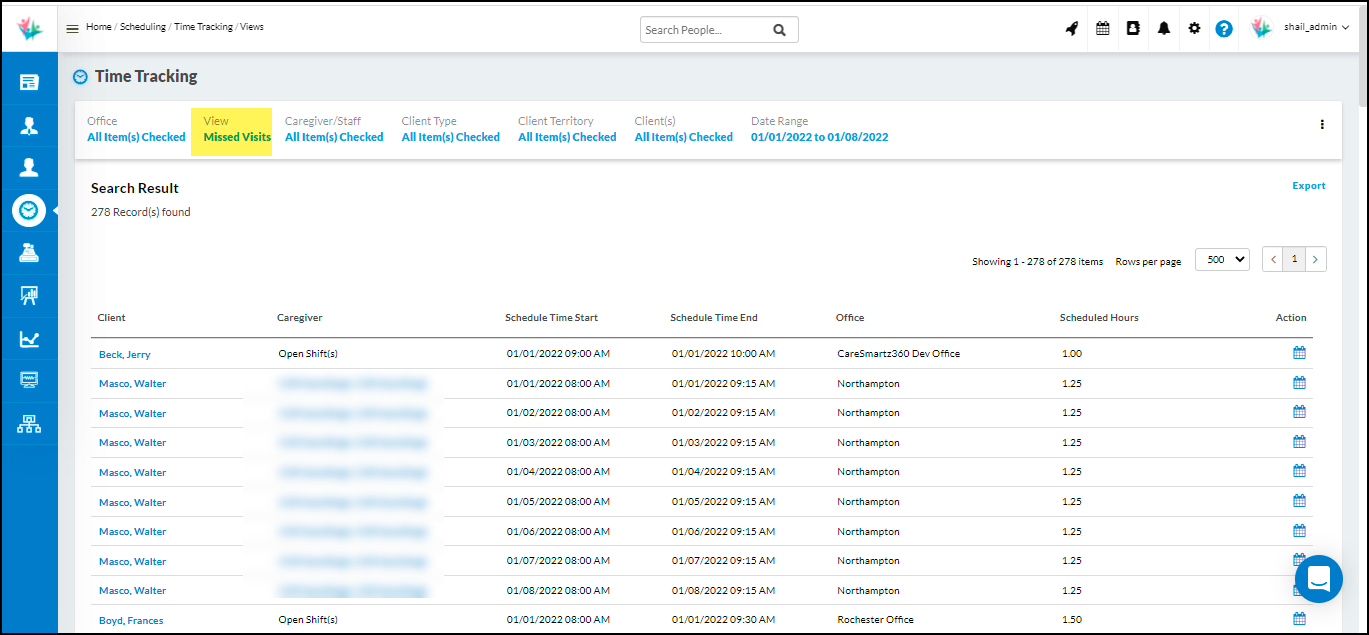Click the Export link
The width and height of the screenshot is (1369, 635).
coord(1308,186)
